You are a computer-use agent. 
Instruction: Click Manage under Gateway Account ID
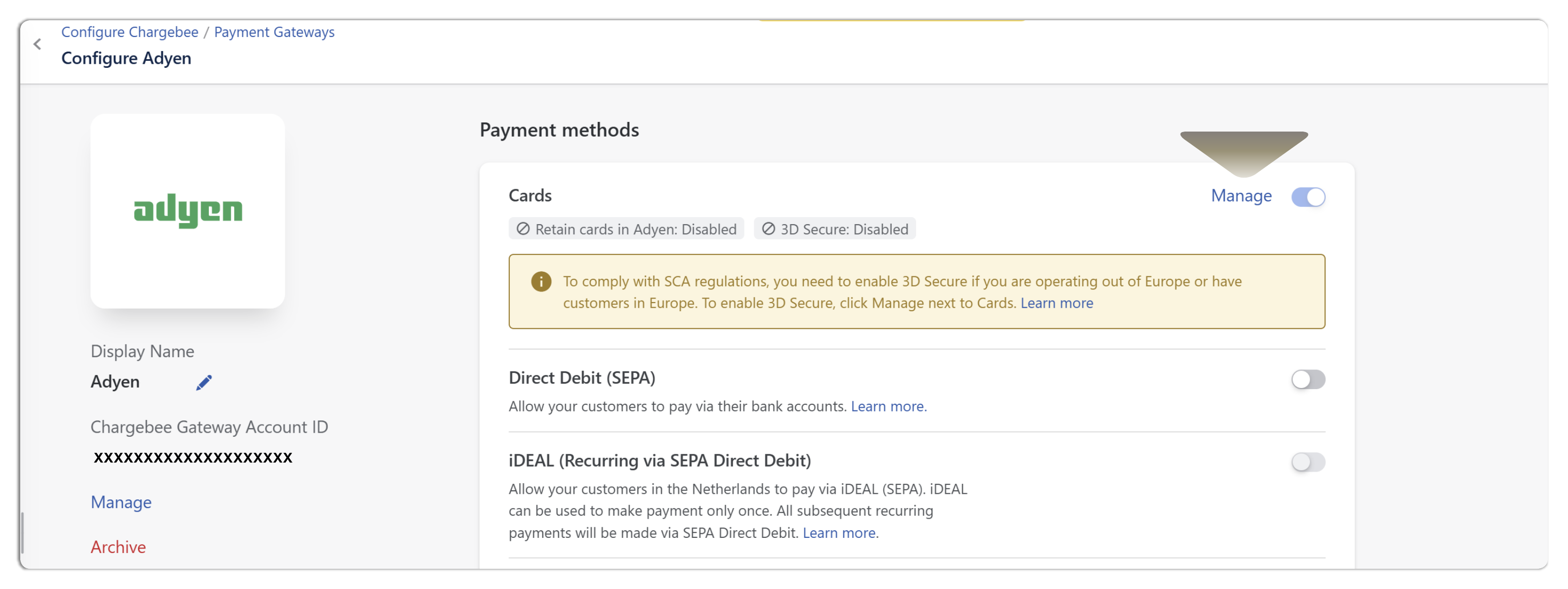click(121, 502)
